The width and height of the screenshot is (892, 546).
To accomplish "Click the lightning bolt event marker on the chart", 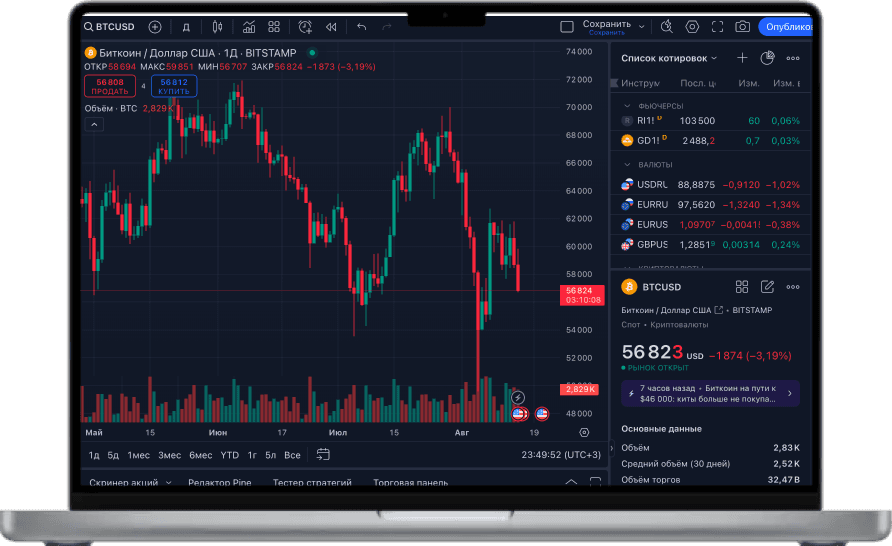I will (518, 398).
